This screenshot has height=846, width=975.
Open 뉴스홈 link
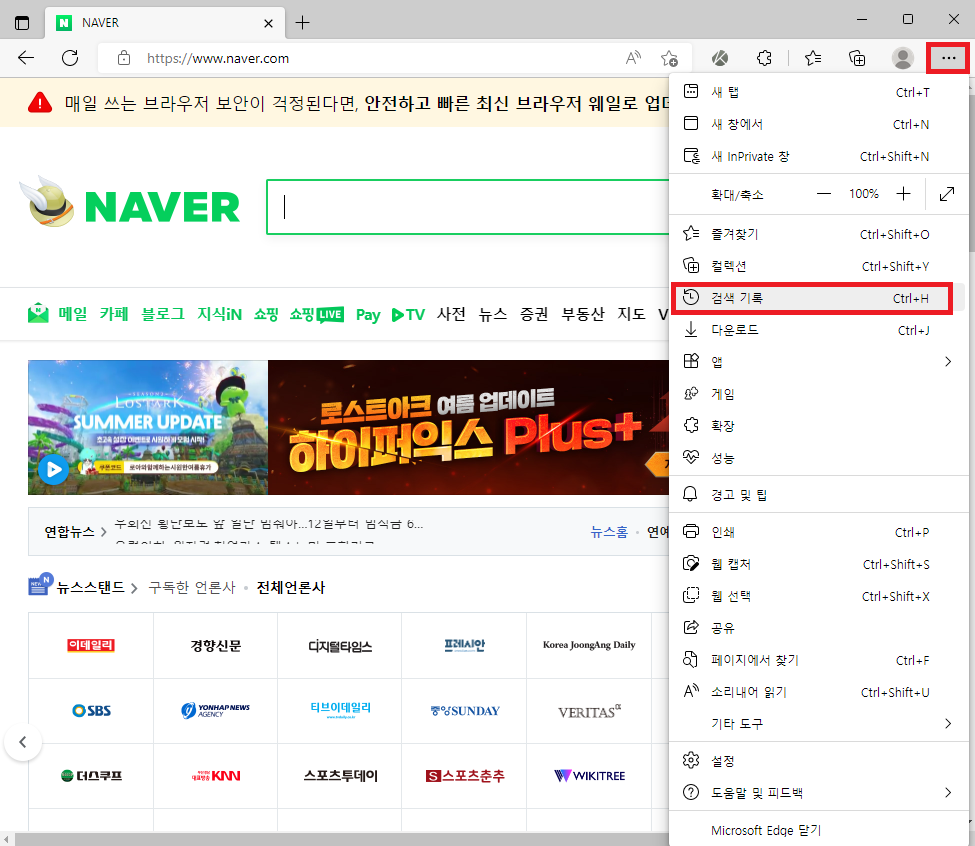[609, 531]
